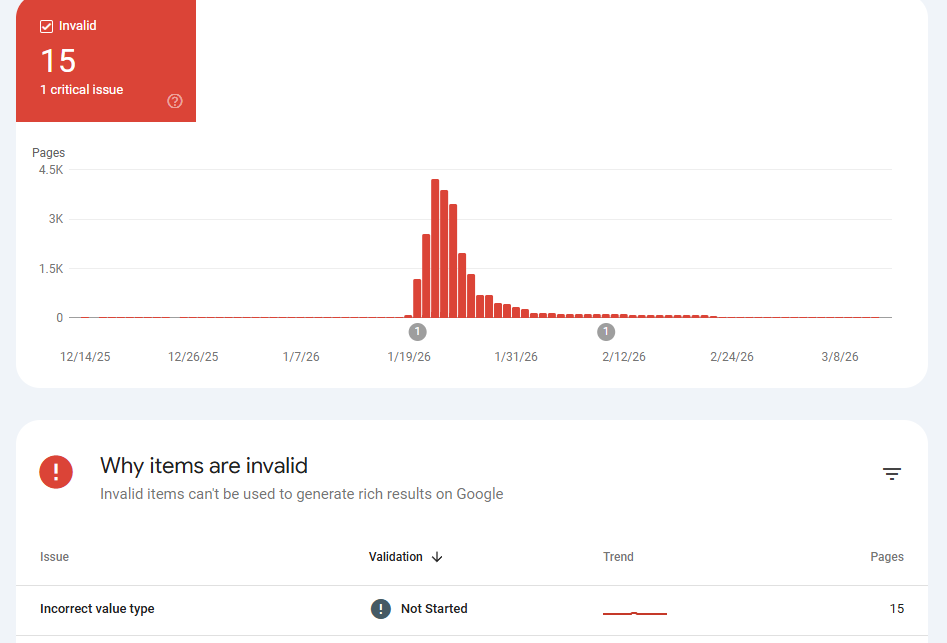Click the Issue column header

click(x=54, y=557)
